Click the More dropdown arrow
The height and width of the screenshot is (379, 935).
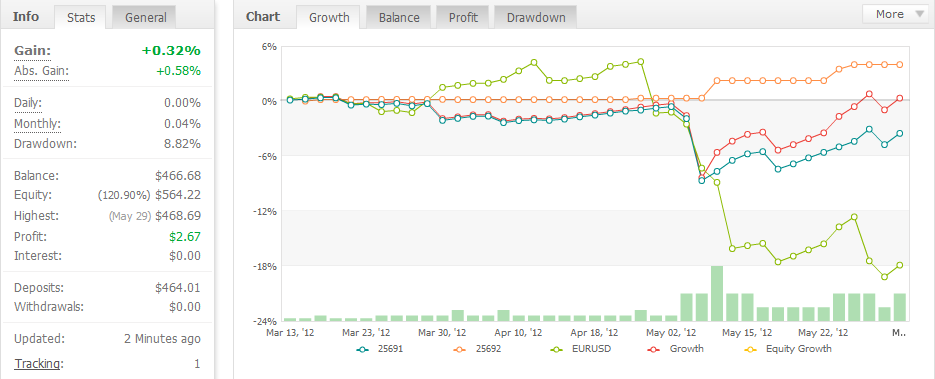click(x=918, y=15)
